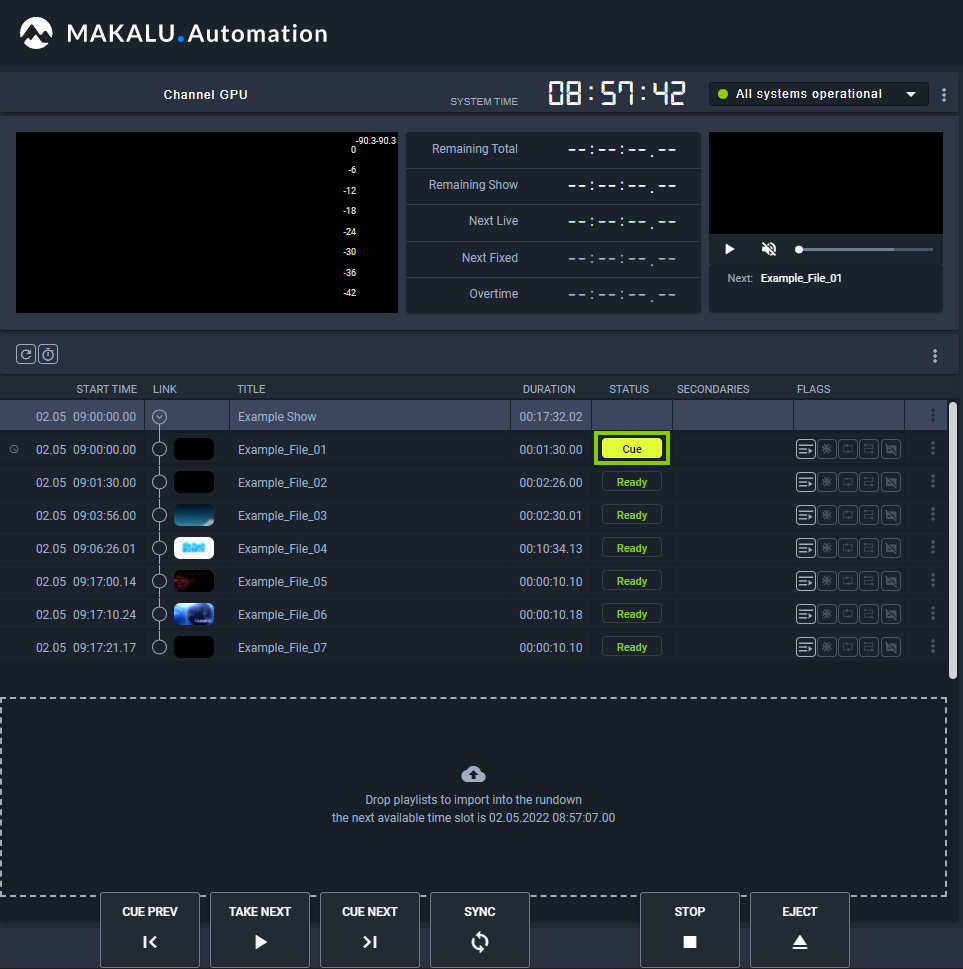
Task: Click the Cue status on Example_File_01
Action: tap(632, 449)
